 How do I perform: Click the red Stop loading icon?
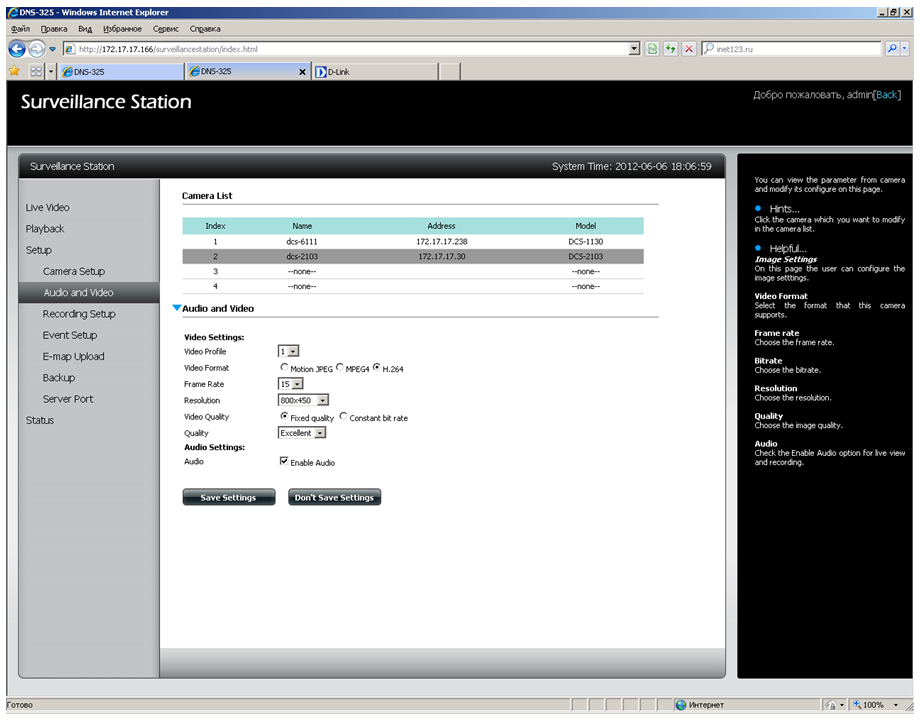689,48
